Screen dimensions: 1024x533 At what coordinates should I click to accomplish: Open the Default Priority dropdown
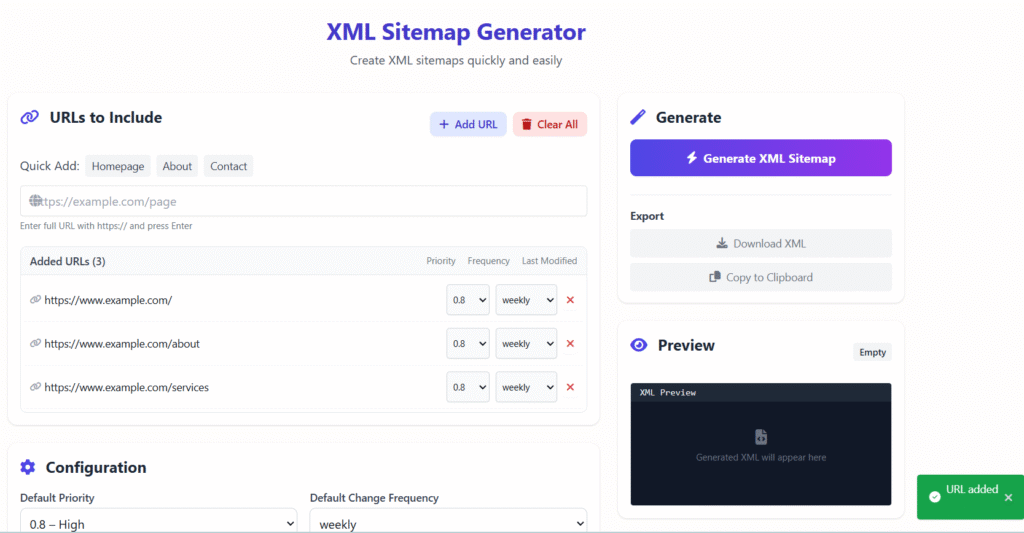[x=159, y=523]
